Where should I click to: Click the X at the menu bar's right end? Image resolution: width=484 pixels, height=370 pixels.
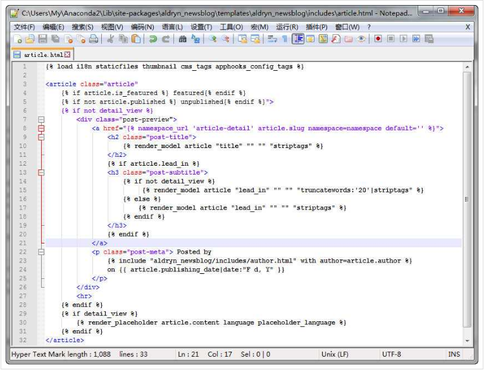[x=468, y=27]
